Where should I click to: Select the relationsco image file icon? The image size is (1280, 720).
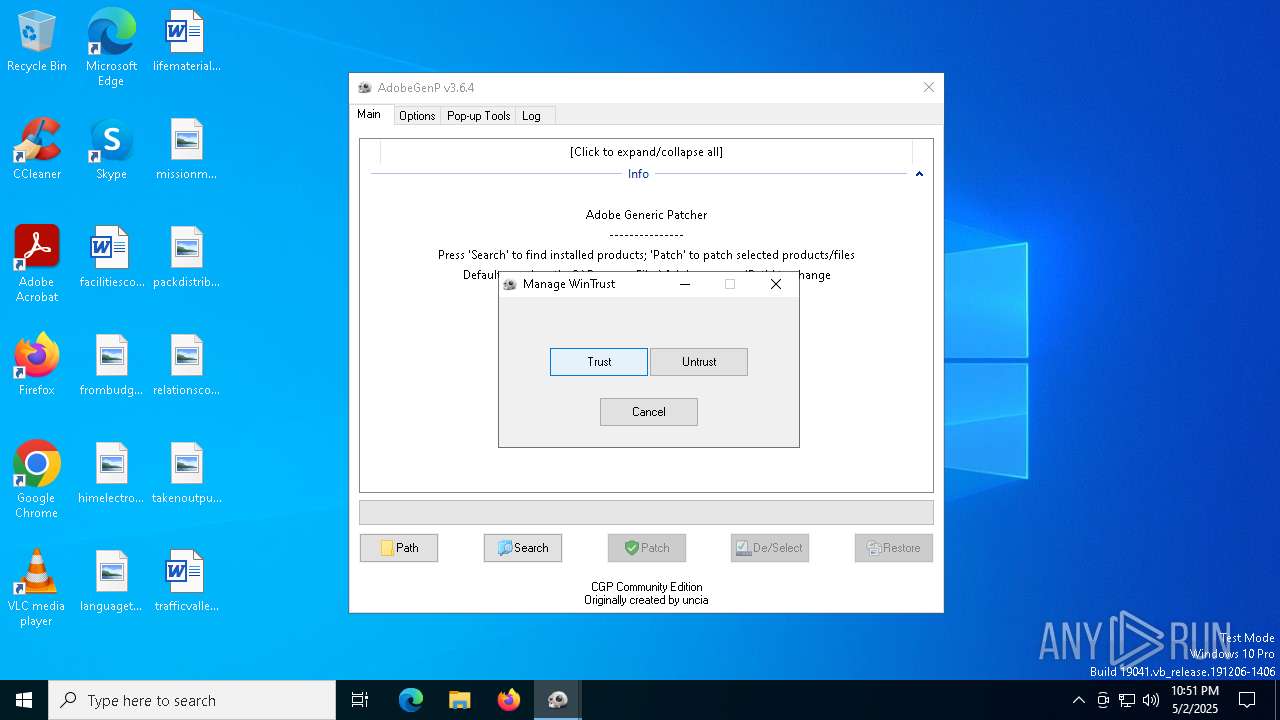(x=186, y=366)
